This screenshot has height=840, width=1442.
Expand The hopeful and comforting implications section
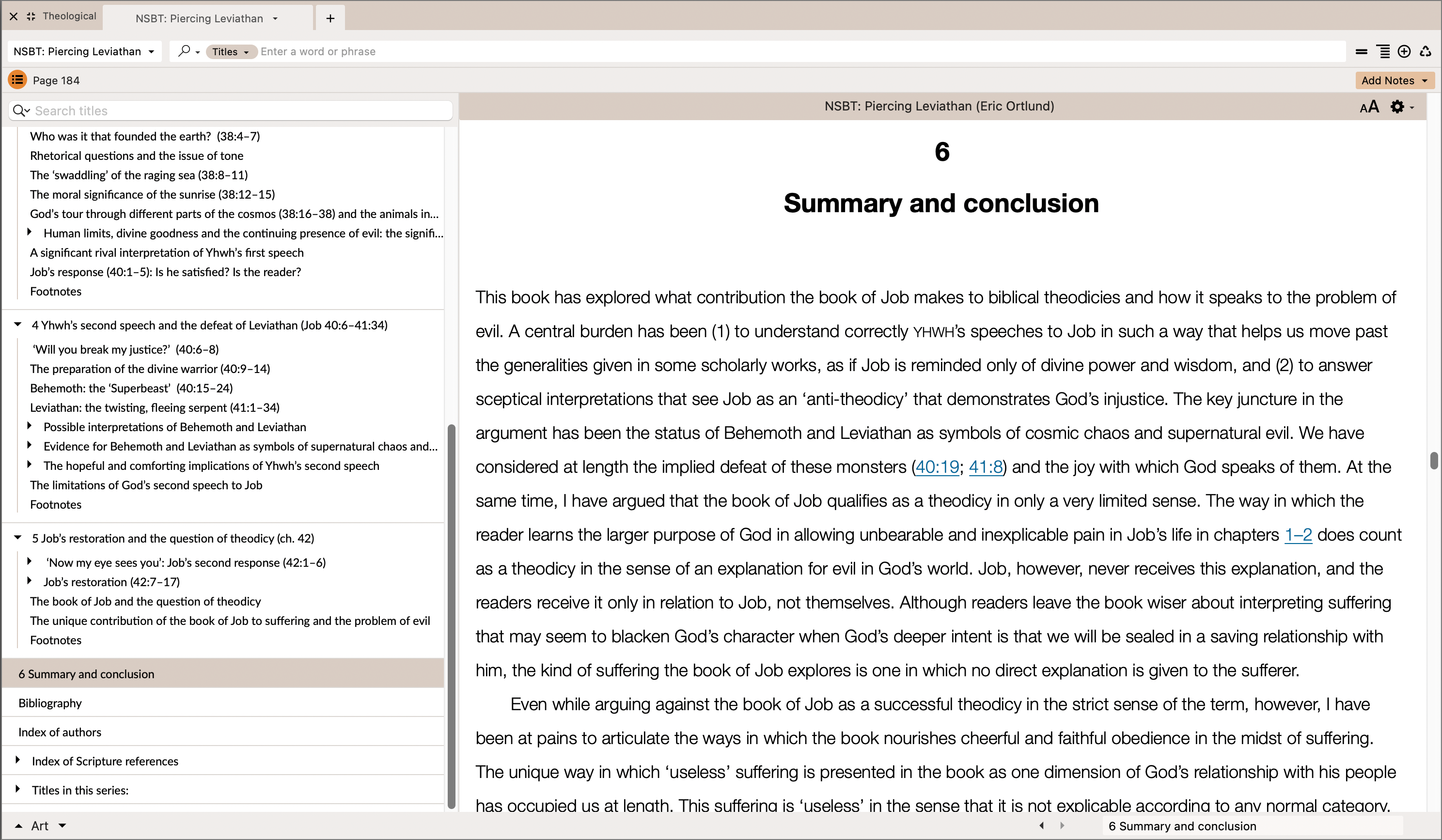[x=29, y=465]
